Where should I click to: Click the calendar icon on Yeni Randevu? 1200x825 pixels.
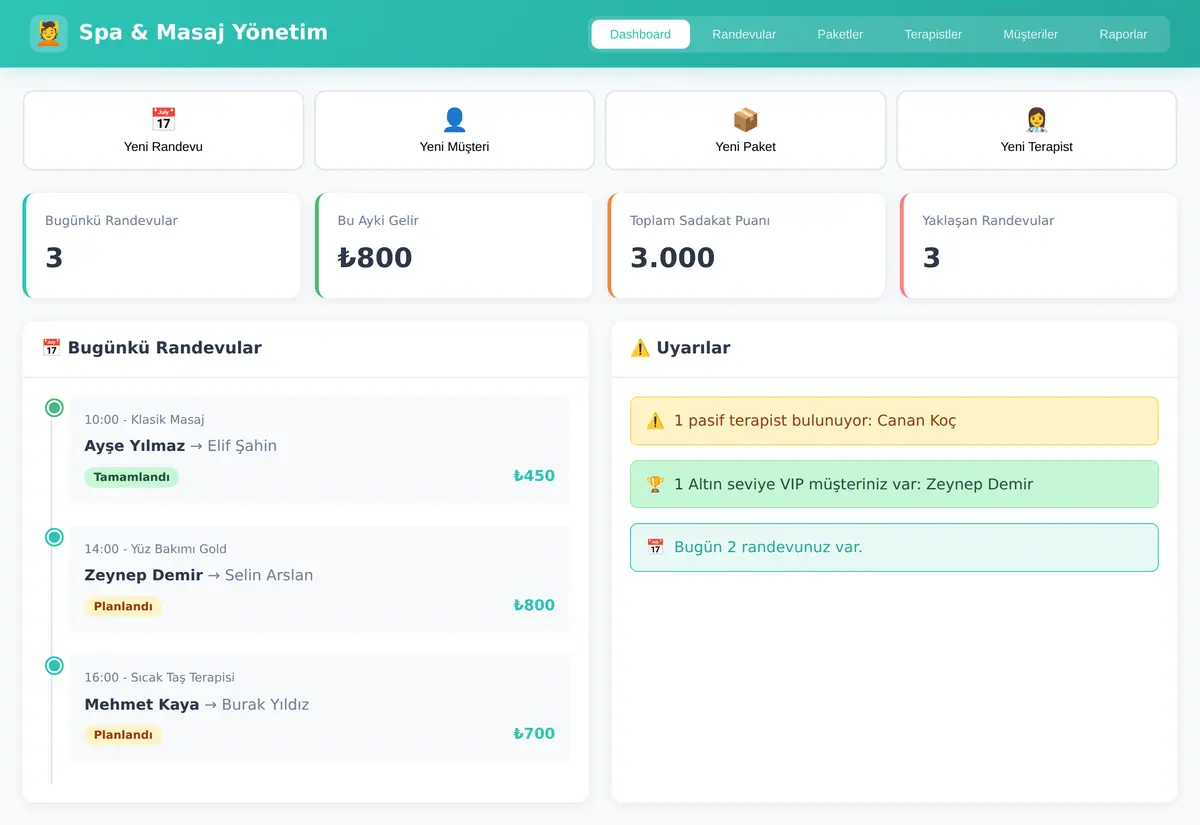(x=163, y=120)
